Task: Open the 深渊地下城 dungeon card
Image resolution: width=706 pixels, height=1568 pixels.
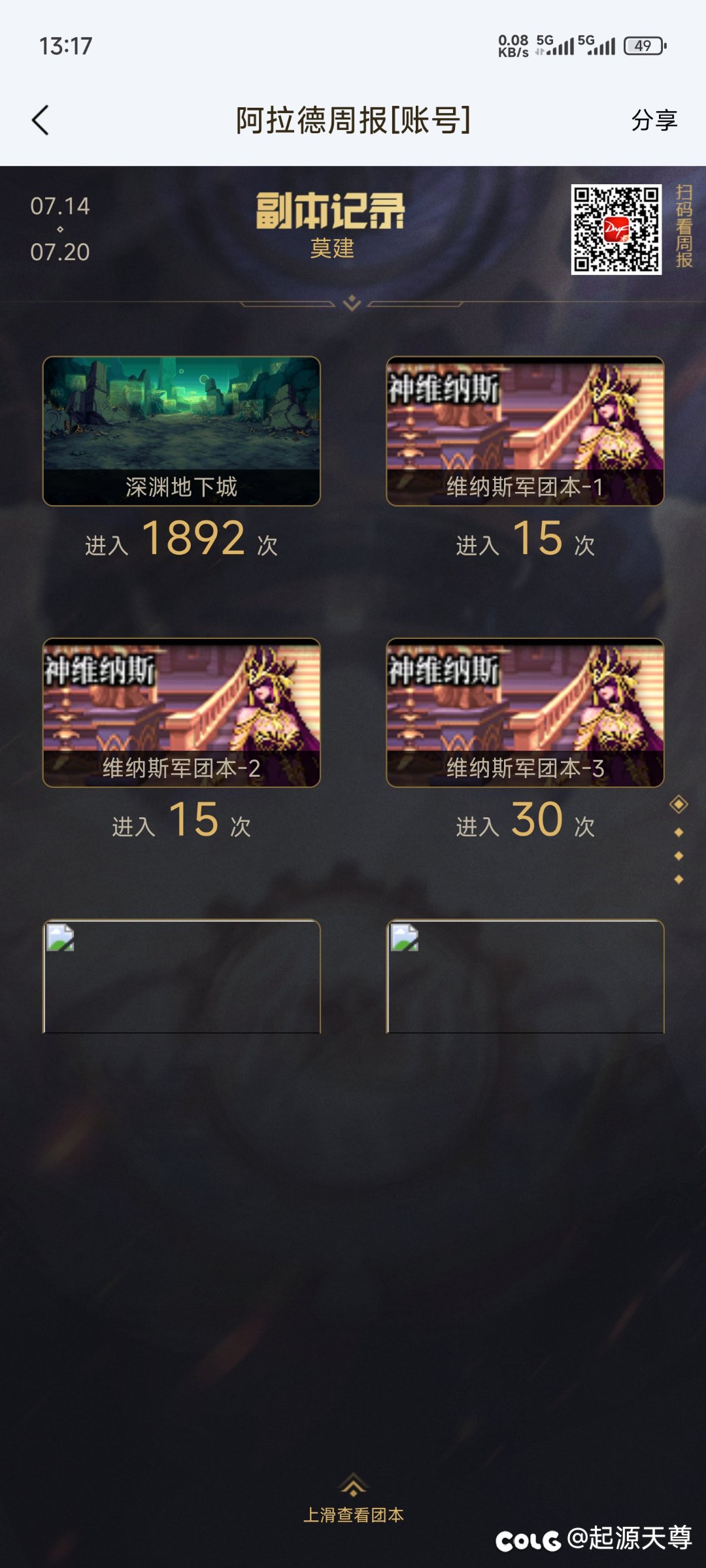Action: (x=182, y=431)
